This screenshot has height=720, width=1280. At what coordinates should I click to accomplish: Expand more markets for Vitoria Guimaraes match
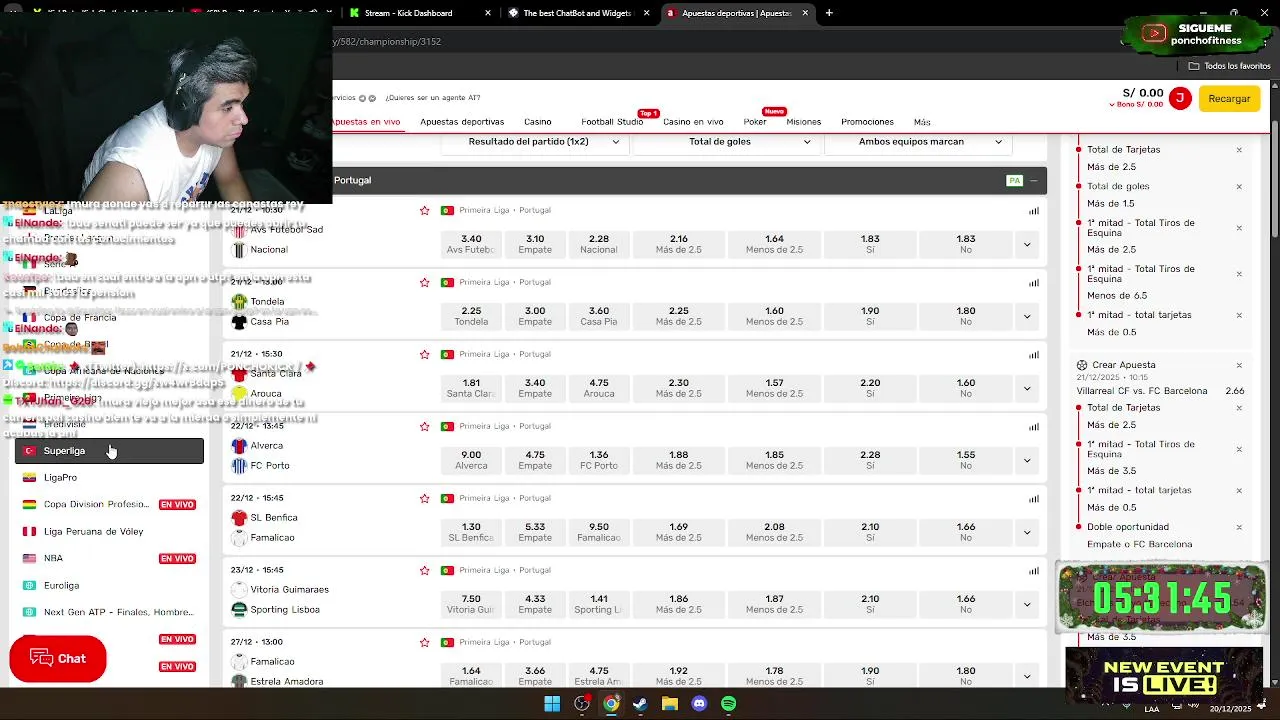tap(1027, 604)
